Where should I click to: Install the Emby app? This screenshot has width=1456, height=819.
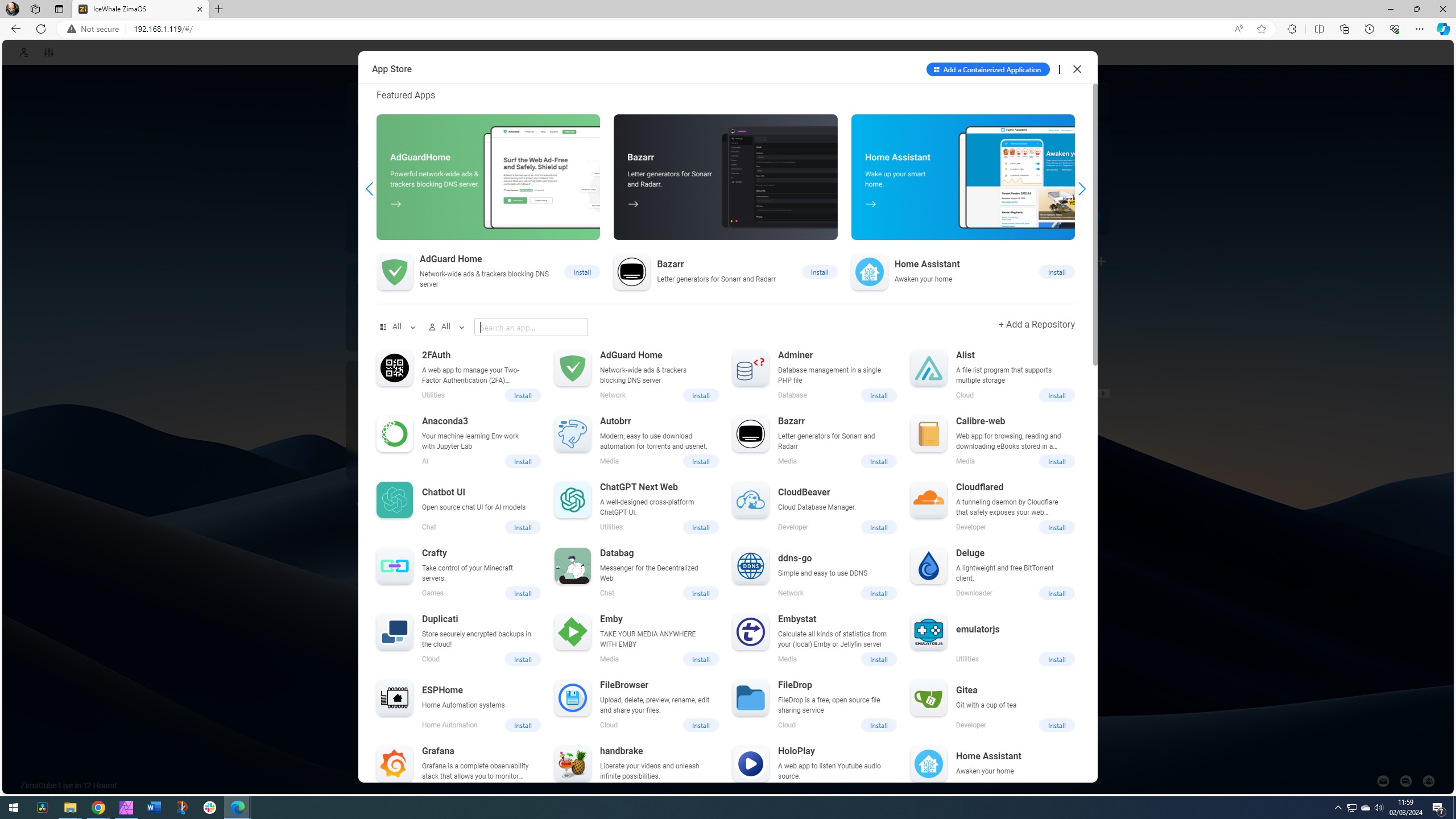pos(701,659)
